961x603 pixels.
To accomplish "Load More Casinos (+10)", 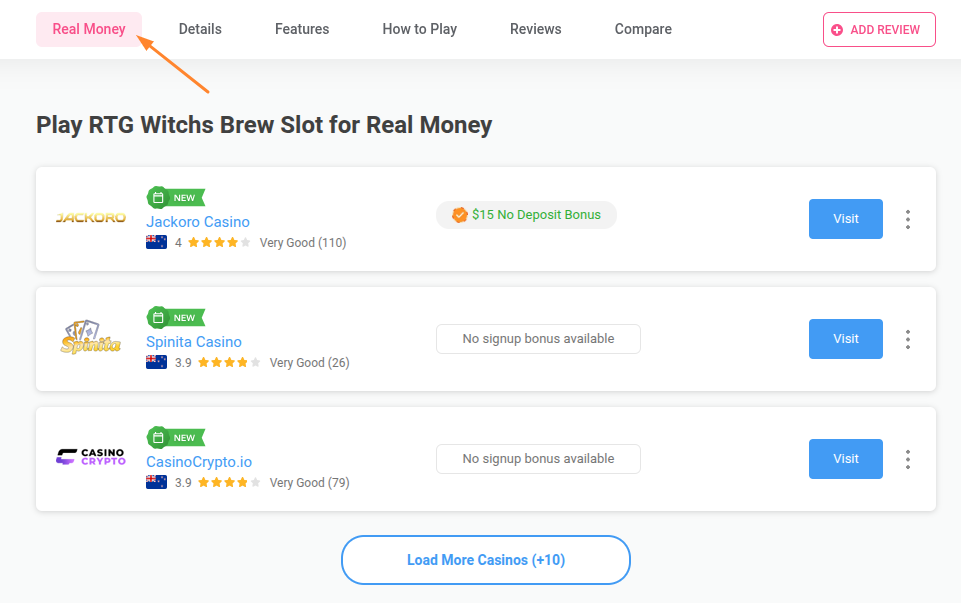I will pos(486,560).
